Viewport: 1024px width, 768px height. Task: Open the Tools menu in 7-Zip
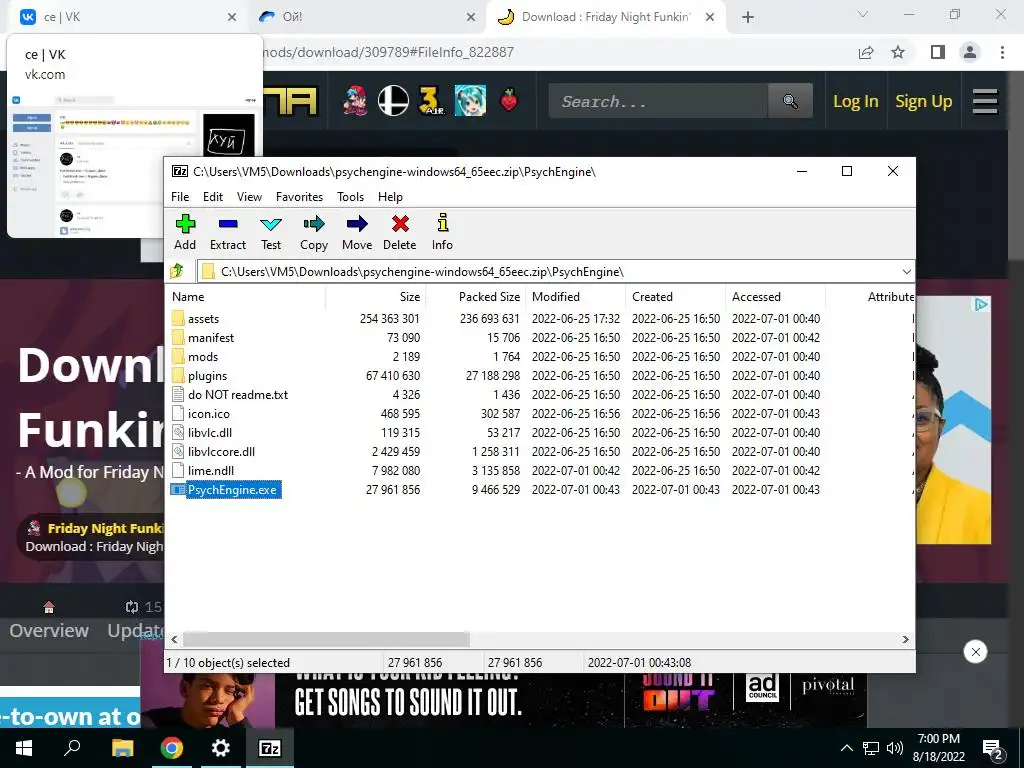pos(350,197)
